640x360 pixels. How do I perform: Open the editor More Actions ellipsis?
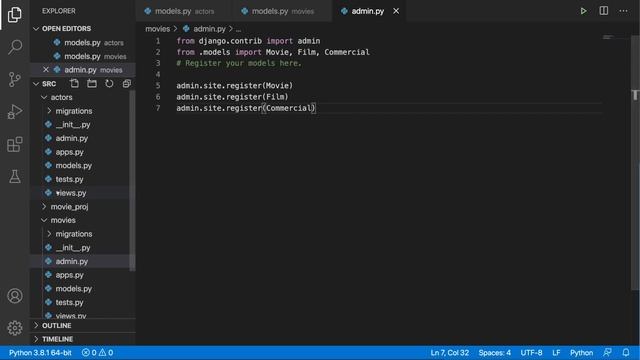(x=623, y=11)
